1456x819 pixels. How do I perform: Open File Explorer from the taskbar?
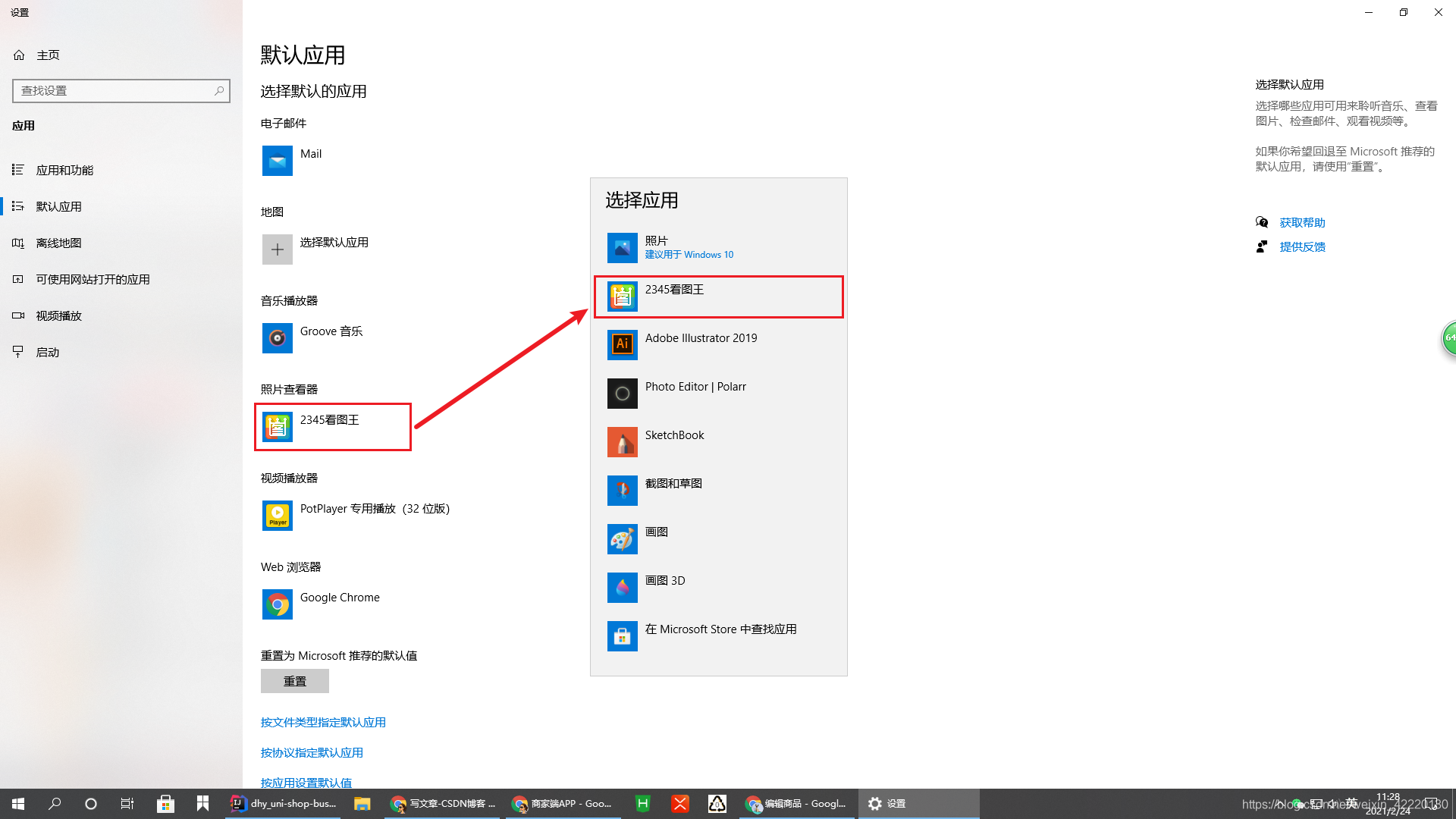click(362, 804)
